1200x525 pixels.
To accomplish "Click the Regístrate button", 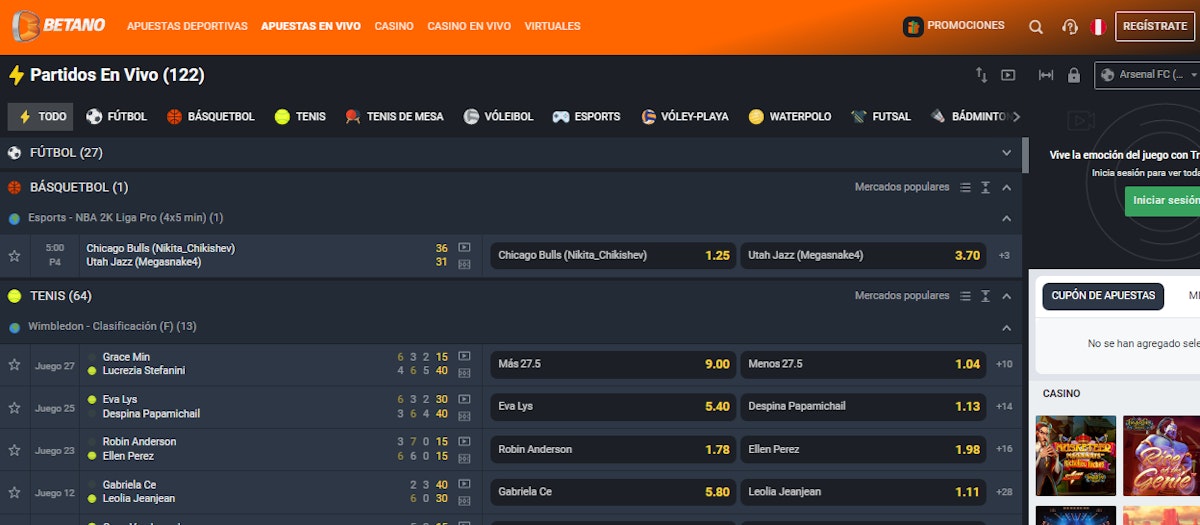I will pos(1154,26).
